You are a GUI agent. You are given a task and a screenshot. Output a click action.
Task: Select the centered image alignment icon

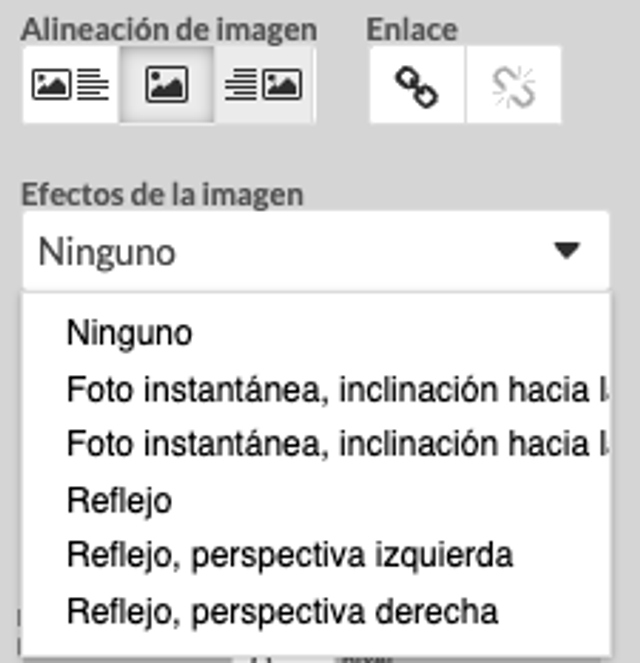click(x=167, y=85)
